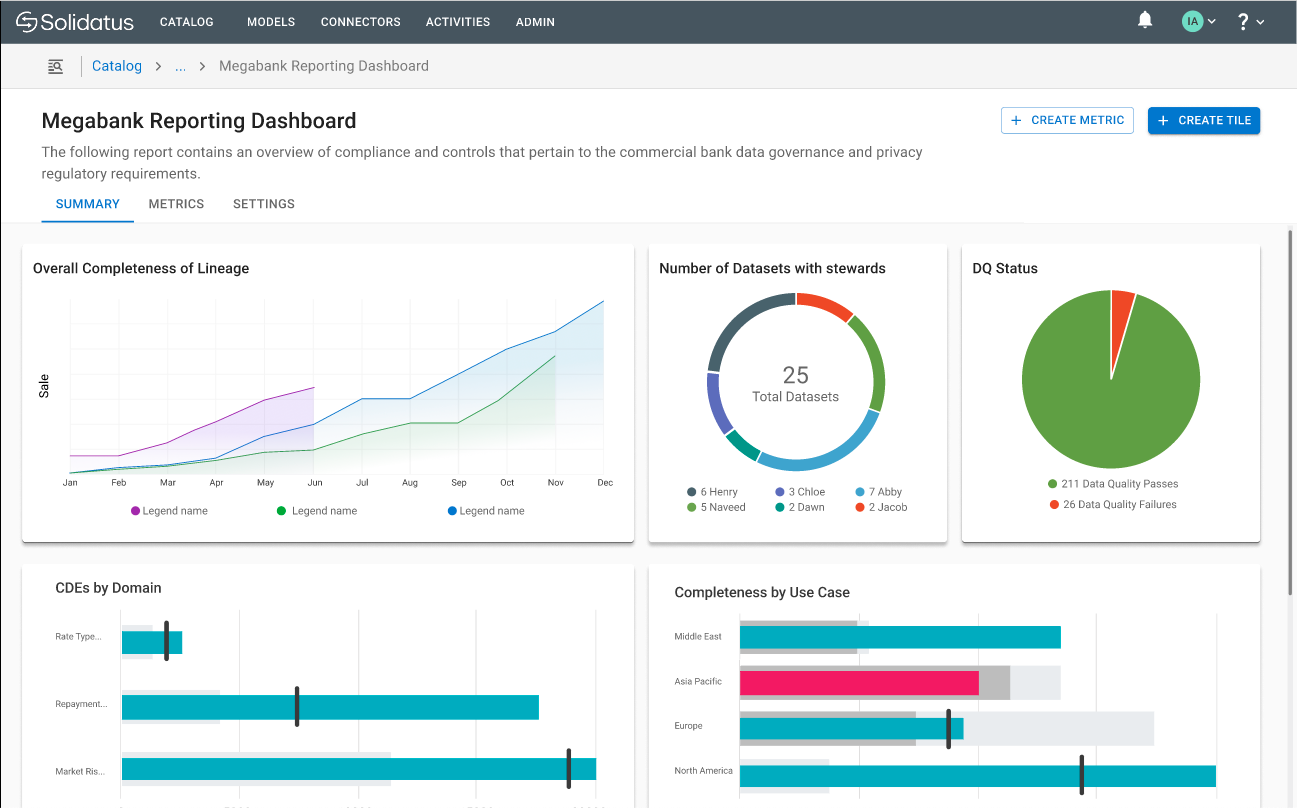Click the Rate Type bar
The width and height of the screenshot is (1297, 808).
pos(151,643)
